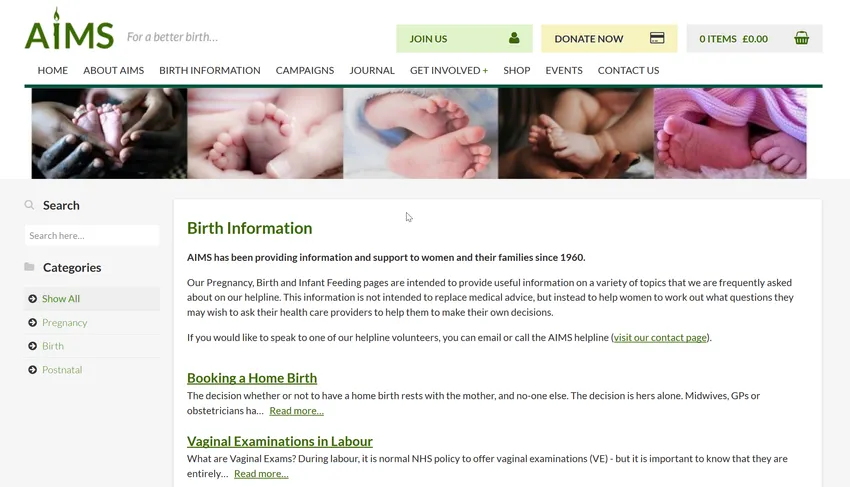The width and height of the screenshot is (850, 487).
Task: Click the Birth Information heading
Action: tap(249, 228)
